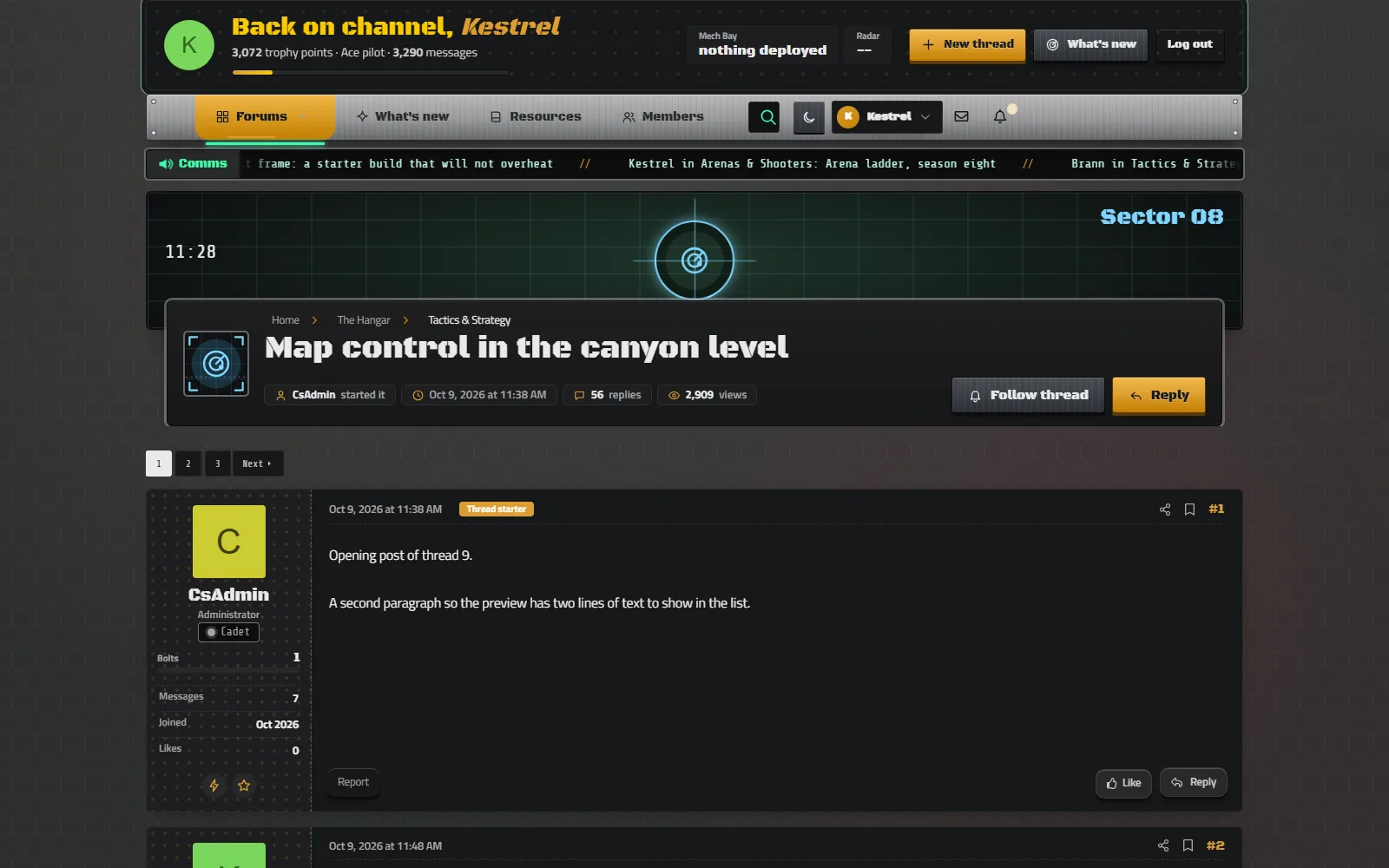Click CsAdmin's lightning bolt badge icon
Viewport: 1389px width, 868px height.
[x=214, y=786]
